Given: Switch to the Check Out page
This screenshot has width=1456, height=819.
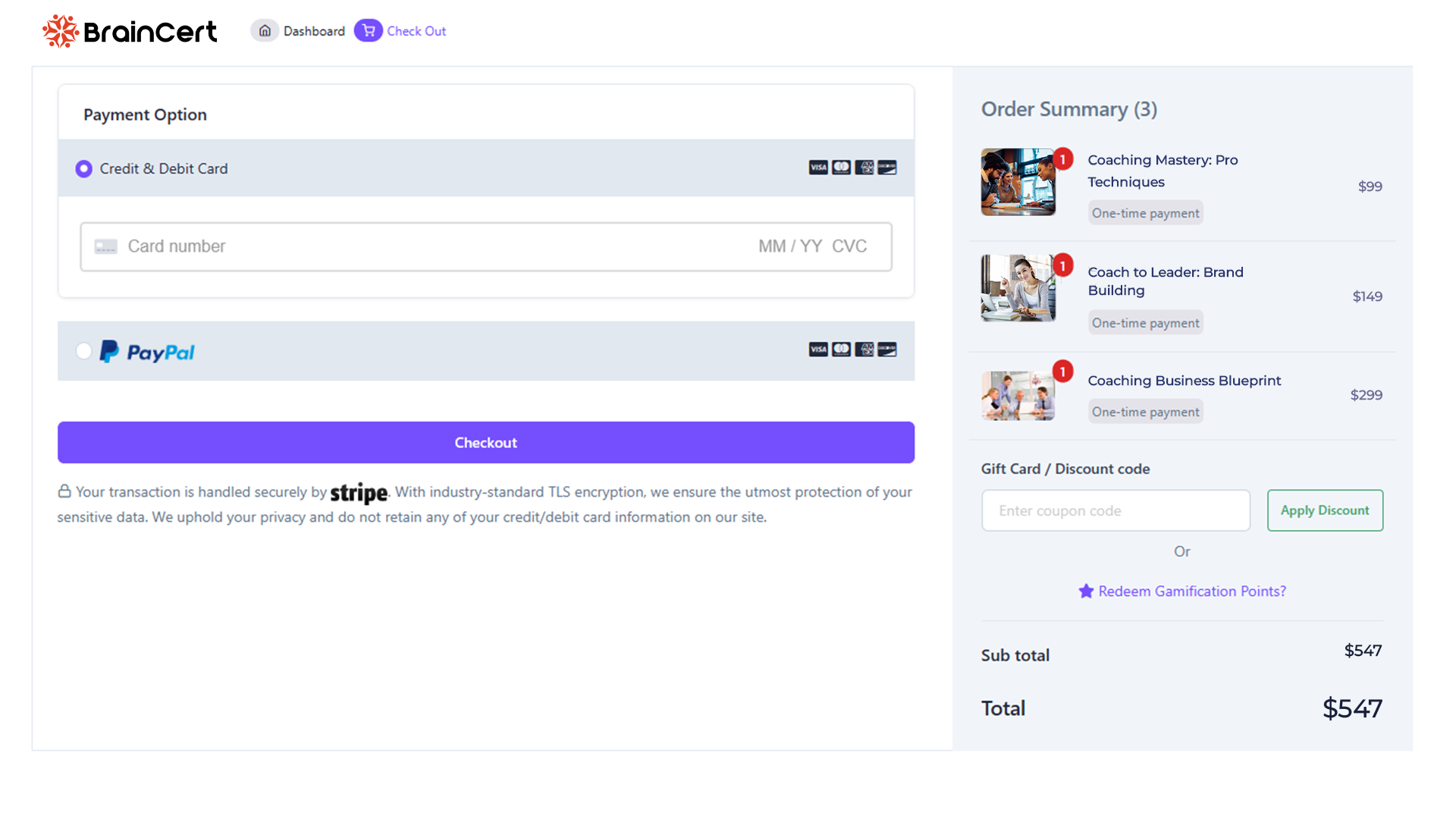Looking at the screenshot, I should (x=416, y=30).
